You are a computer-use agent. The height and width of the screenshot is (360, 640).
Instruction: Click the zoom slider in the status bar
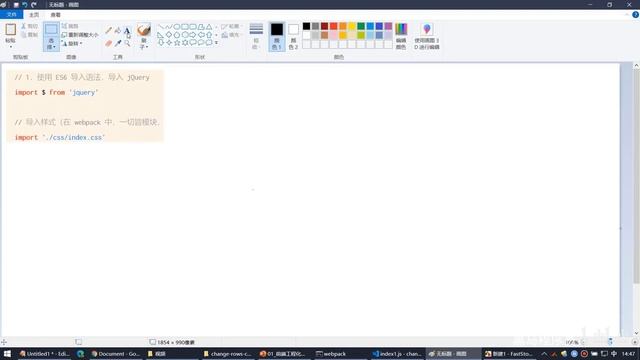click(x=610, y=342)
